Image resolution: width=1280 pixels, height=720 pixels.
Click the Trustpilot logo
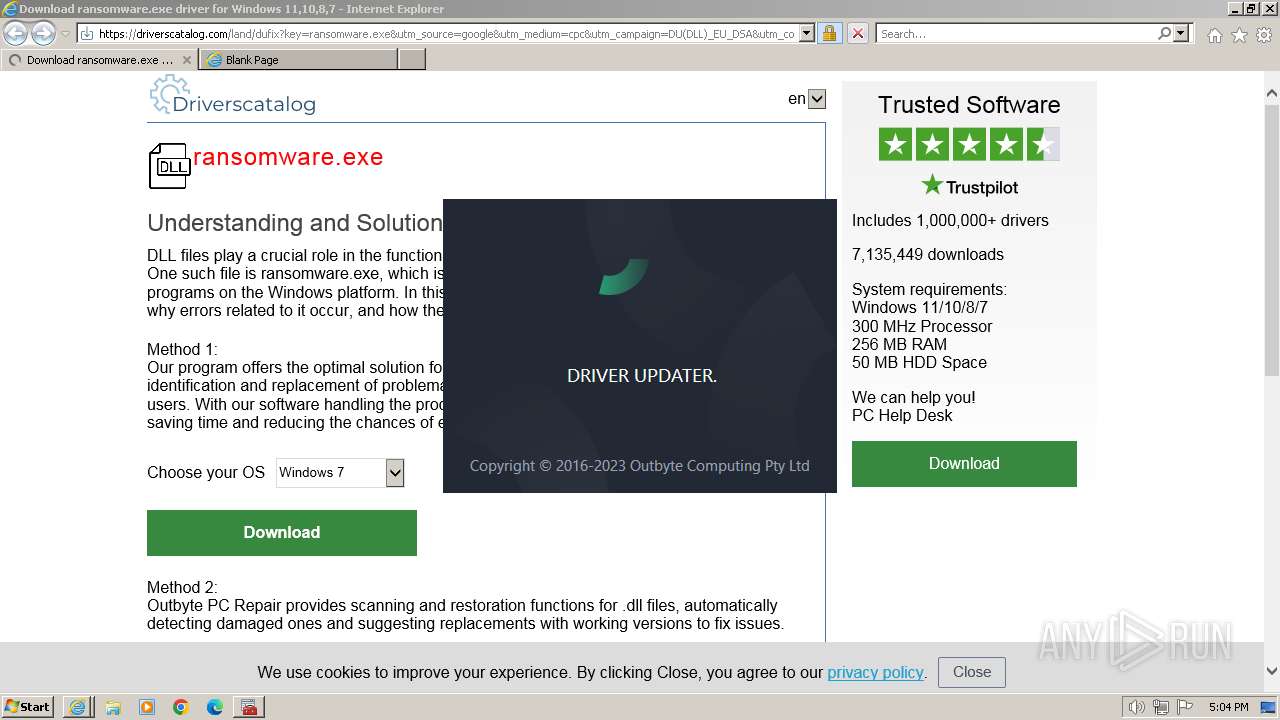(x=970, y=186)
